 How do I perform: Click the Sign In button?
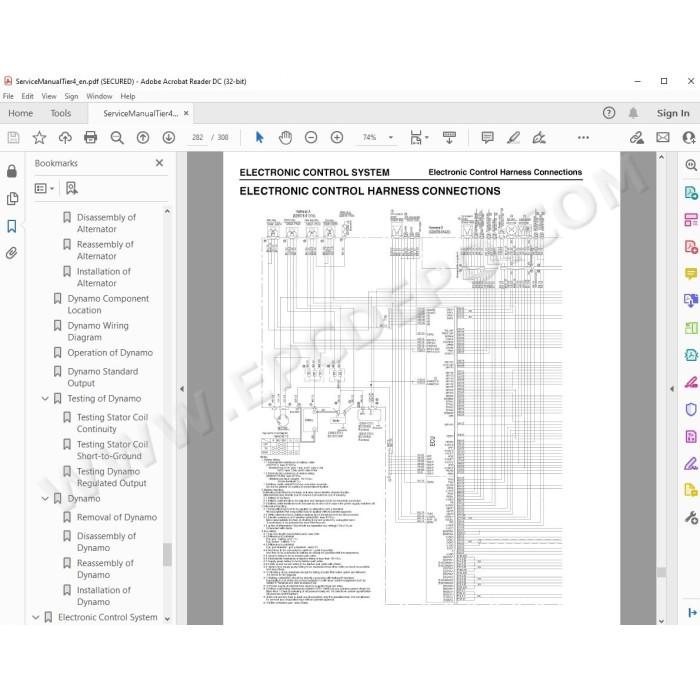coord(673,113)
